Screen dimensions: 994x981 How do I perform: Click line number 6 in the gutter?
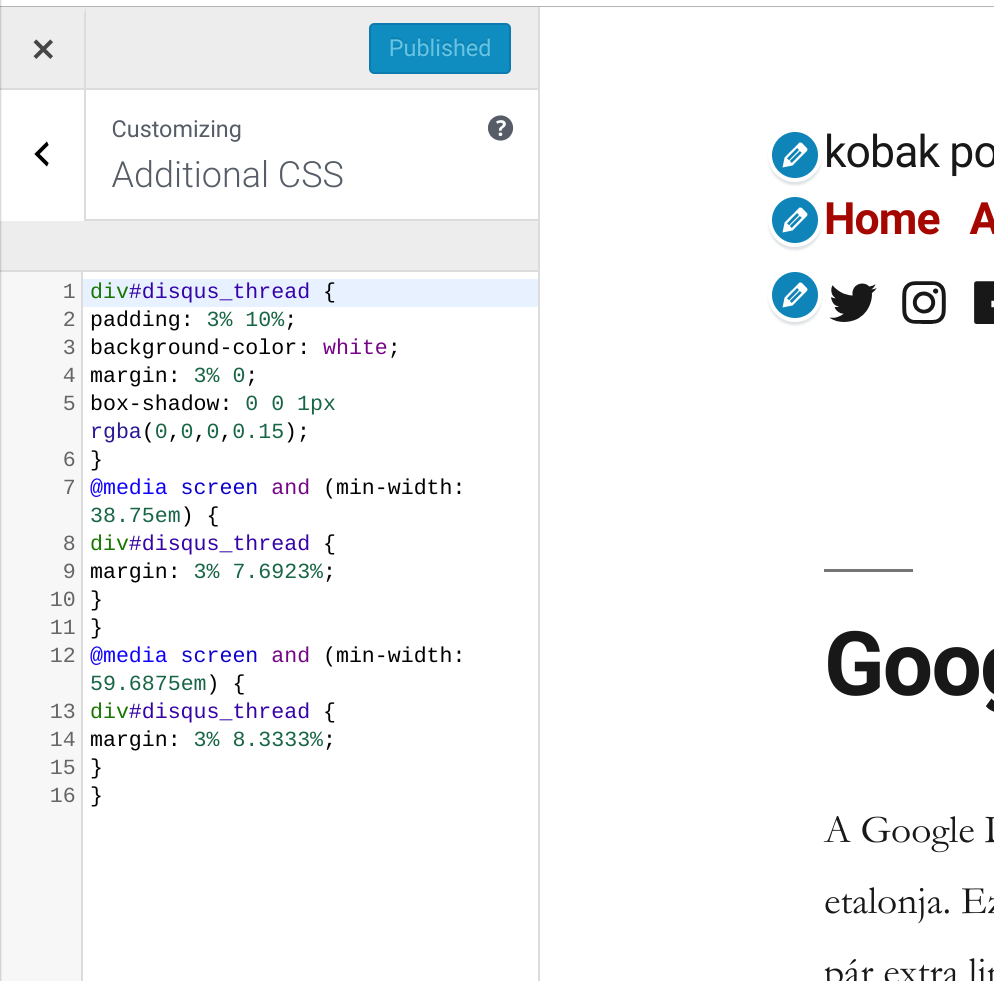(x=68, y=460)
